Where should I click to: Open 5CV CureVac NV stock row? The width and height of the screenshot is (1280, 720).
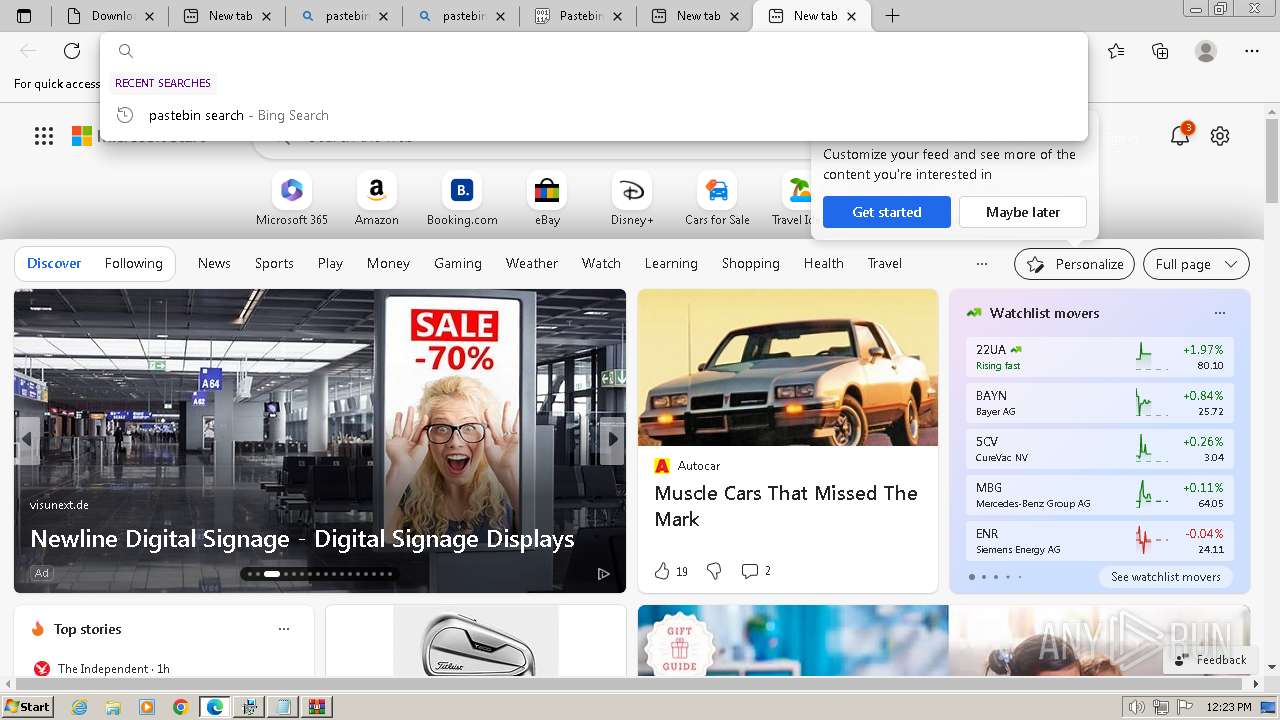[1100, 449]
